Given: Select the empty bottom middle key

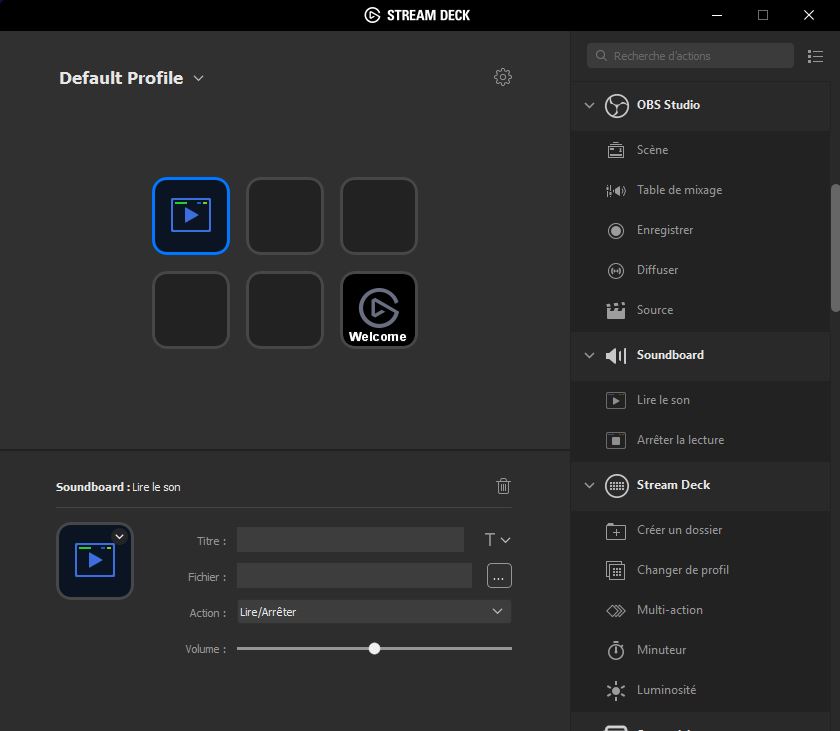Looking at the screenshot, I should click(284, 310).
